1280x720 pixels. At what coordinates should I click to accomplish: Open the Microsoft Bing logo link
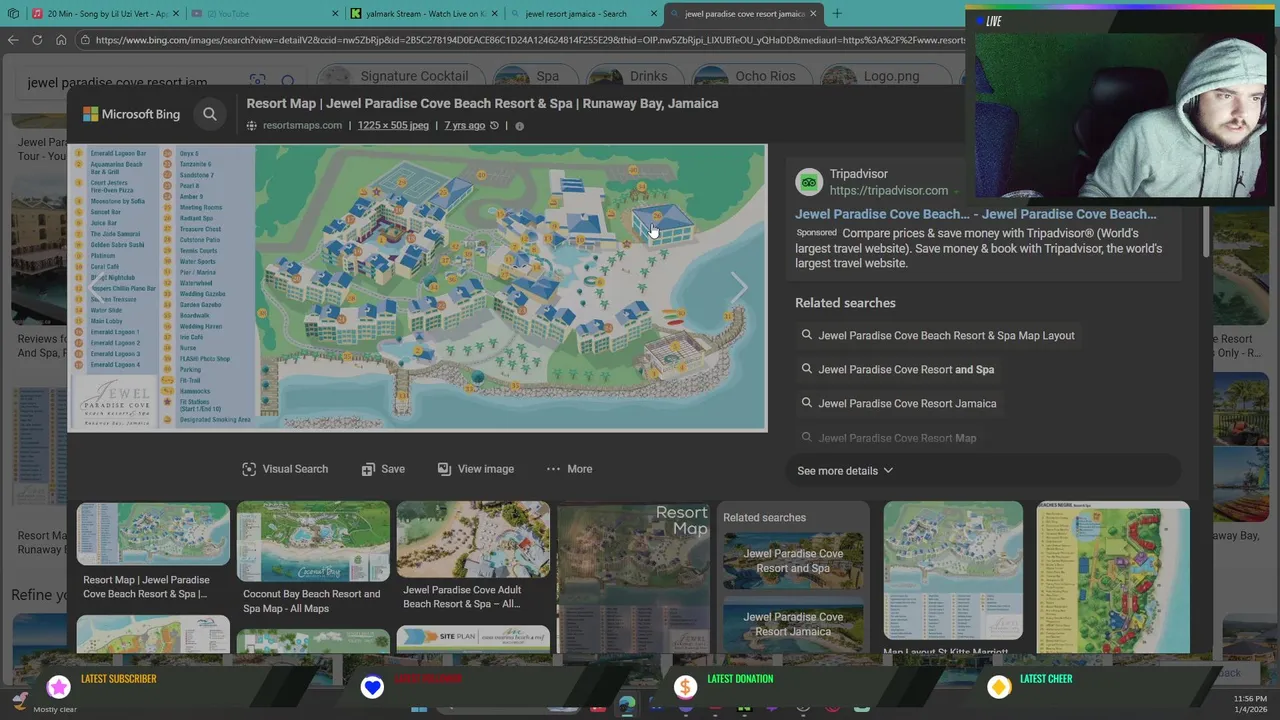[x=131, y=114]
